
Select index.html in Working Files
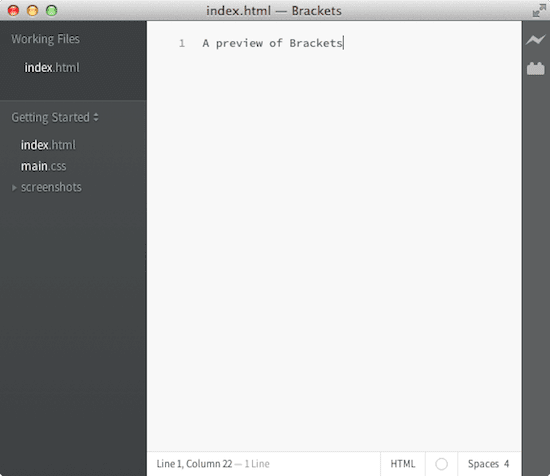coord(52,67)
